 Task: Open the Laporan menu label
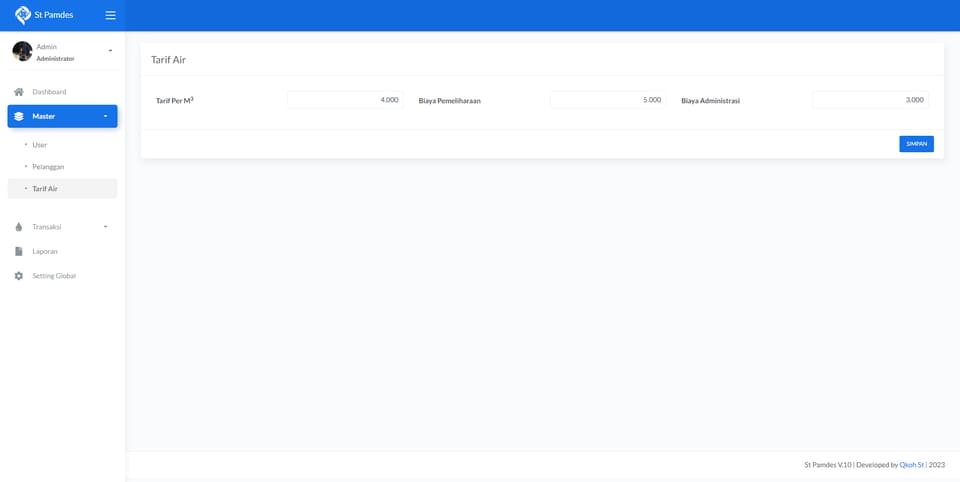(x=45, y=252)
